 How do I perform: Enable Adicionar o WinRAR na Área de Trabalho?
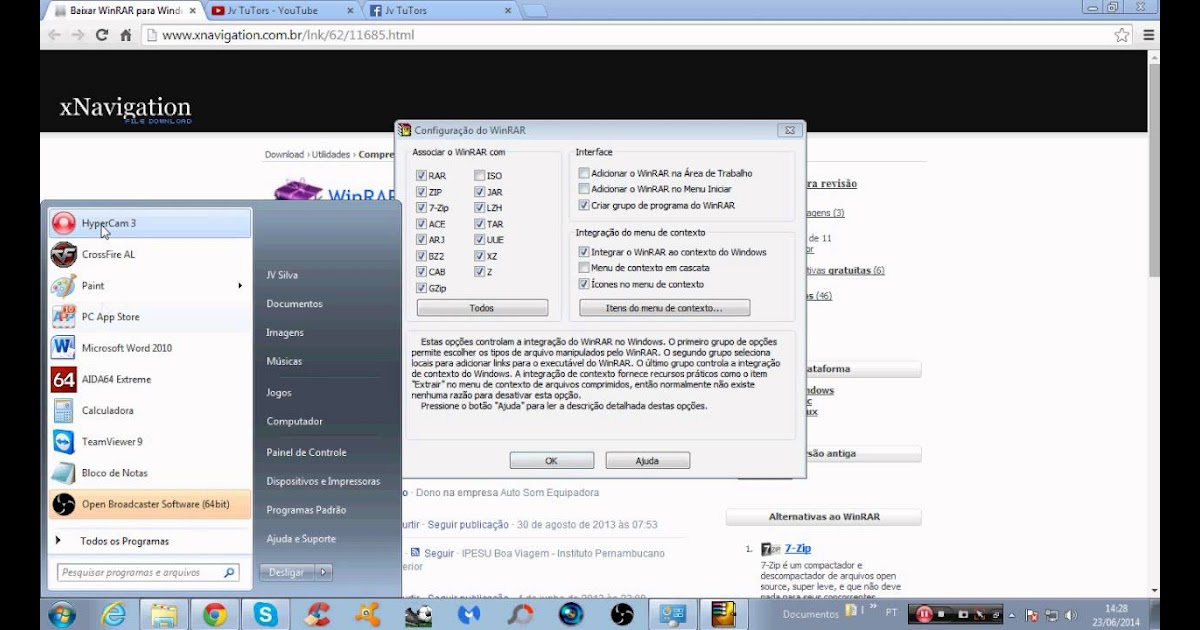[584, 173]
